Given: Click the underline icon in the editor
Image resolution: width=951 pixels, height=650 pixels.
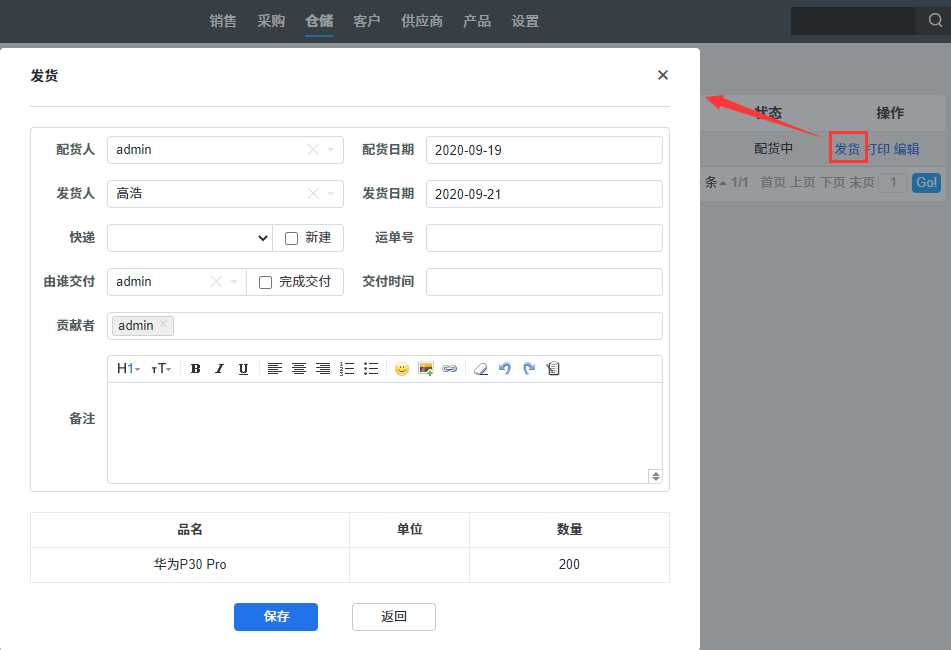Looking at the screenshot, I should [243, 369].
